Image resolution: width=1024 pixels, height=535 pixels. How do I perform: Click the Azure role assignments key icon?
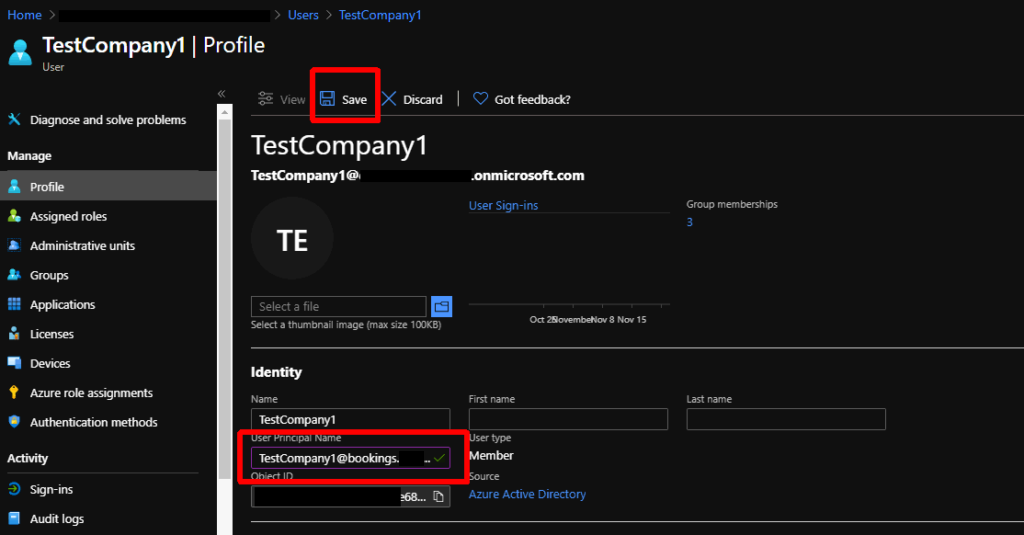pos(14,392)
